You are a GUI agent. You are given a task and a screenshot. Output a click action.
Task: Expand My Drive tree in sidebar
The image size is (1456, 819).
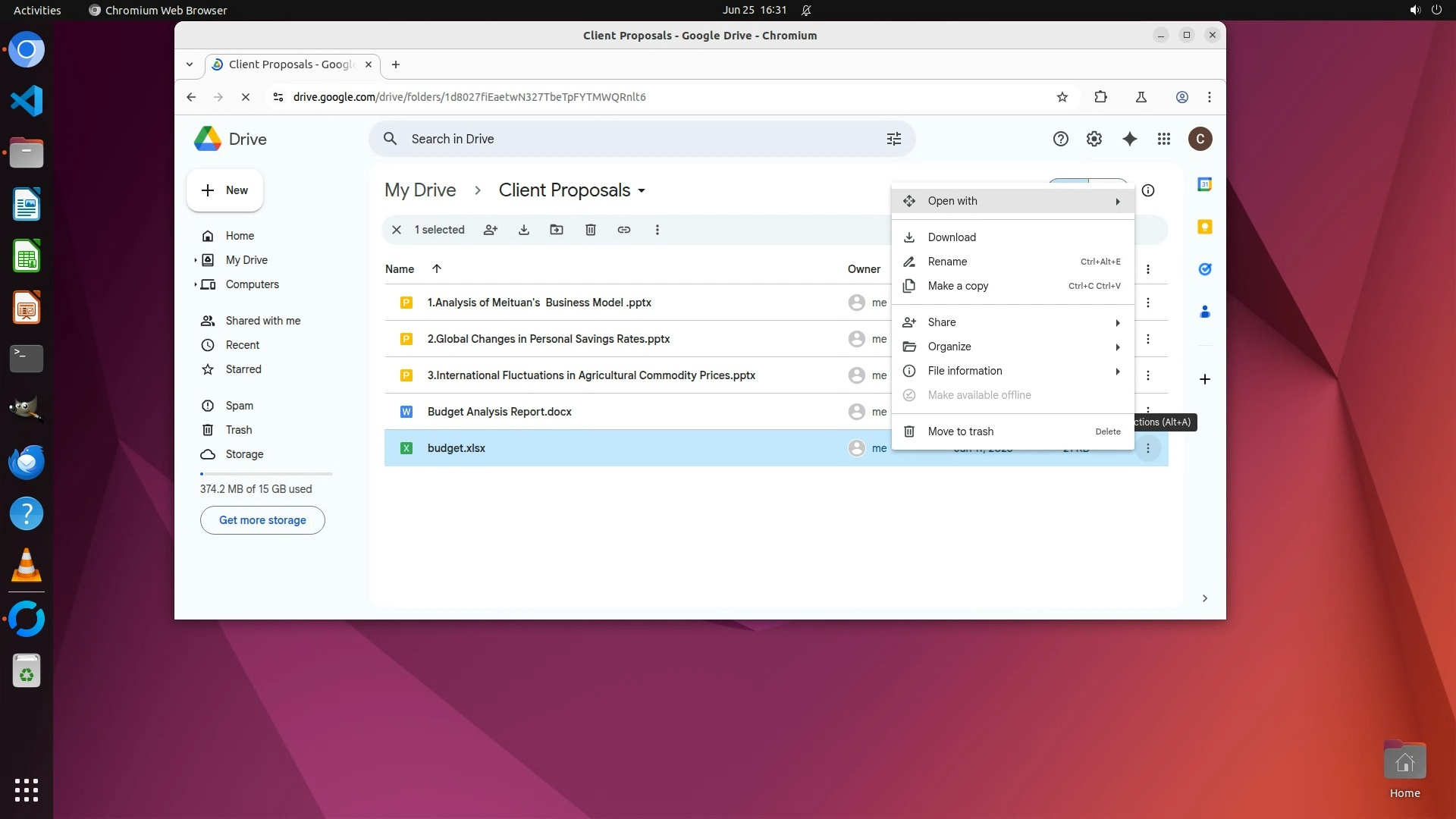point(196,260)
